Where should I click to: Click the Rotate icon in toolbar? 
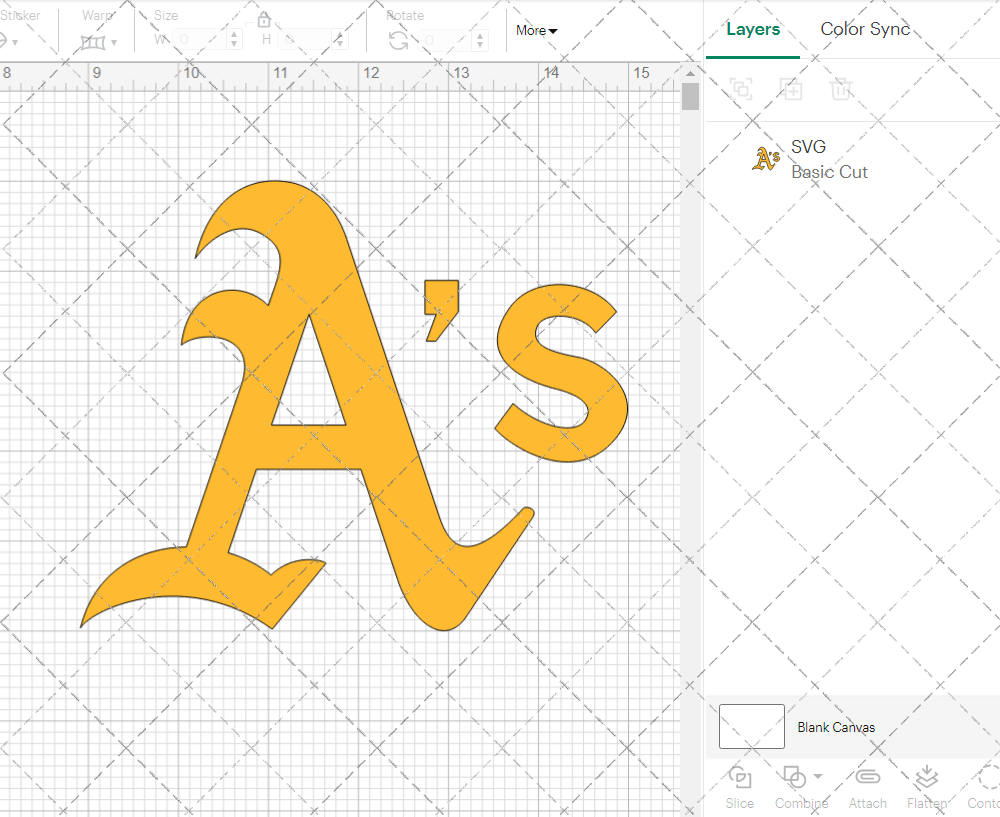(398, 40)
